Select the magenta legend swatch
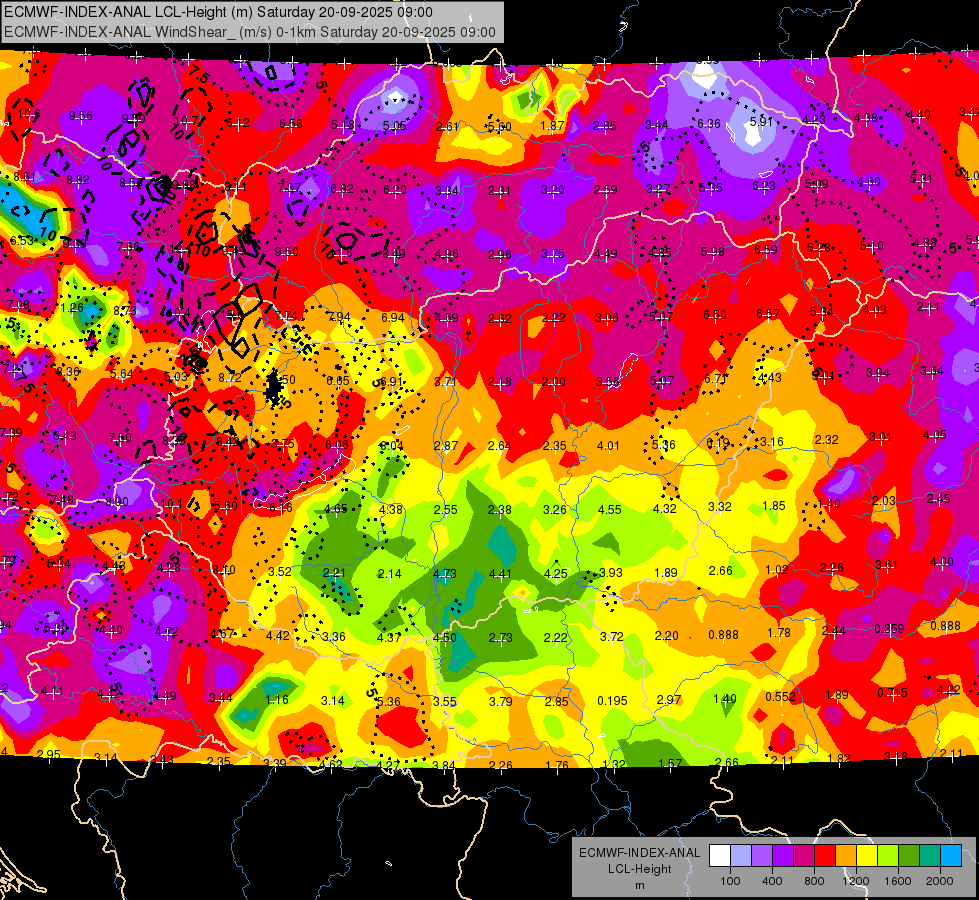The width and height of the screenshot is (979, 900). [x=804, y=856]
